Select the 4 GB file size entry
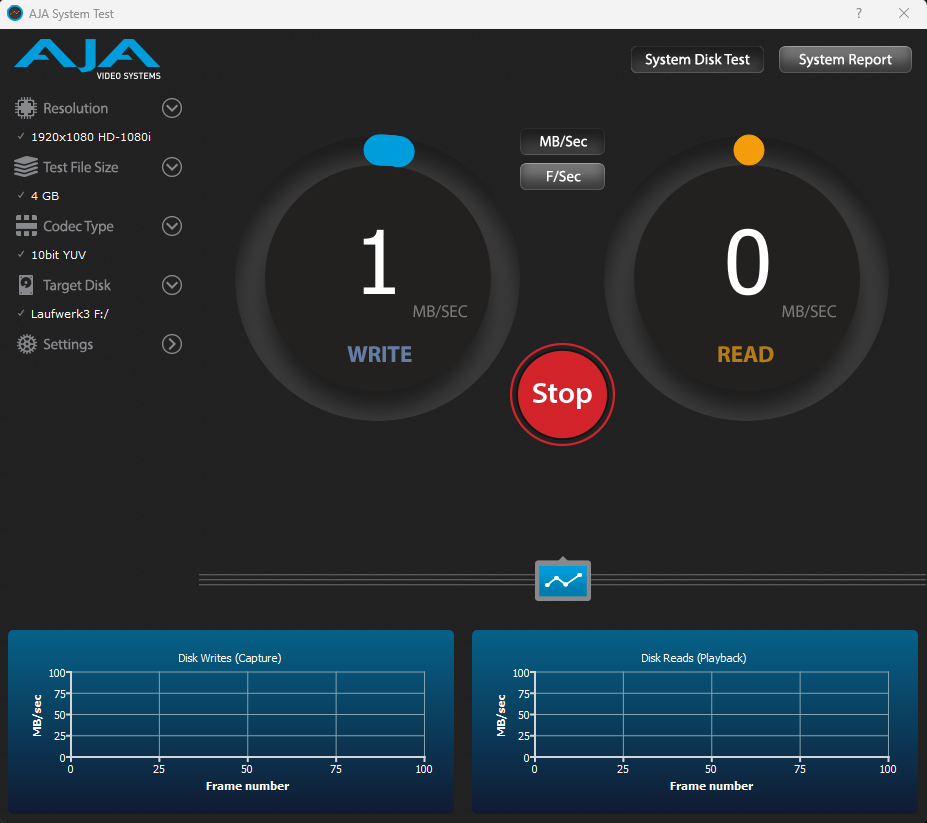This screenshot has width=927, height=823. pyautogui.click(x=45, y=196)
